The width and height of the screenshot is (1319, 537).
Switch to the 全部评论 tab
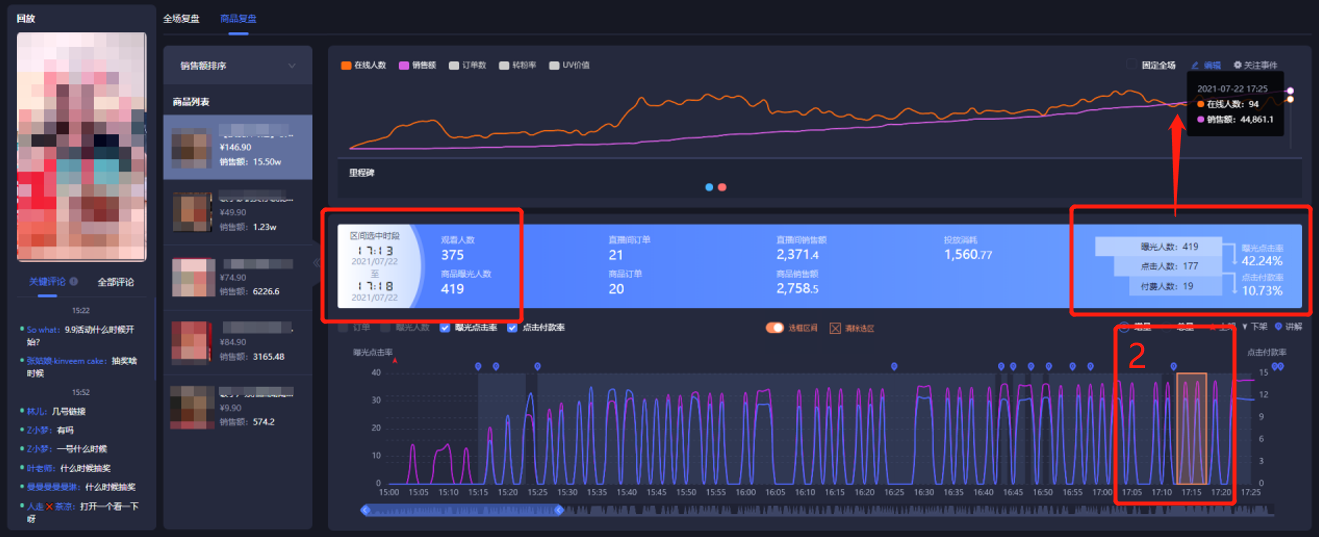(x=115, y=282)
